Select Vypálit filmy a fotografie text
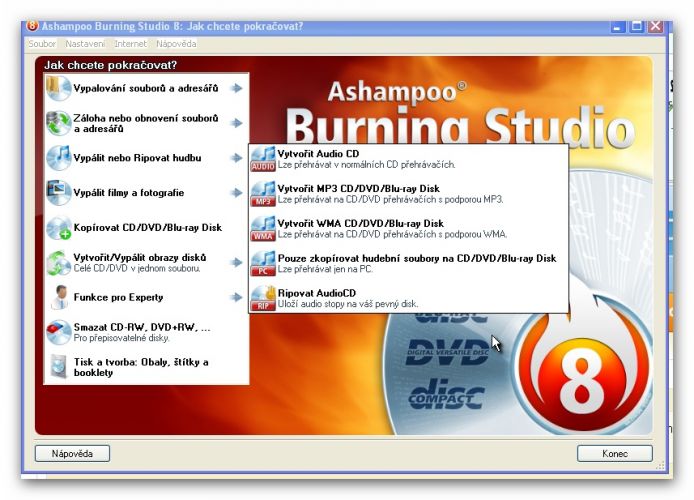The image size is (694, 500). click(128, 192)
